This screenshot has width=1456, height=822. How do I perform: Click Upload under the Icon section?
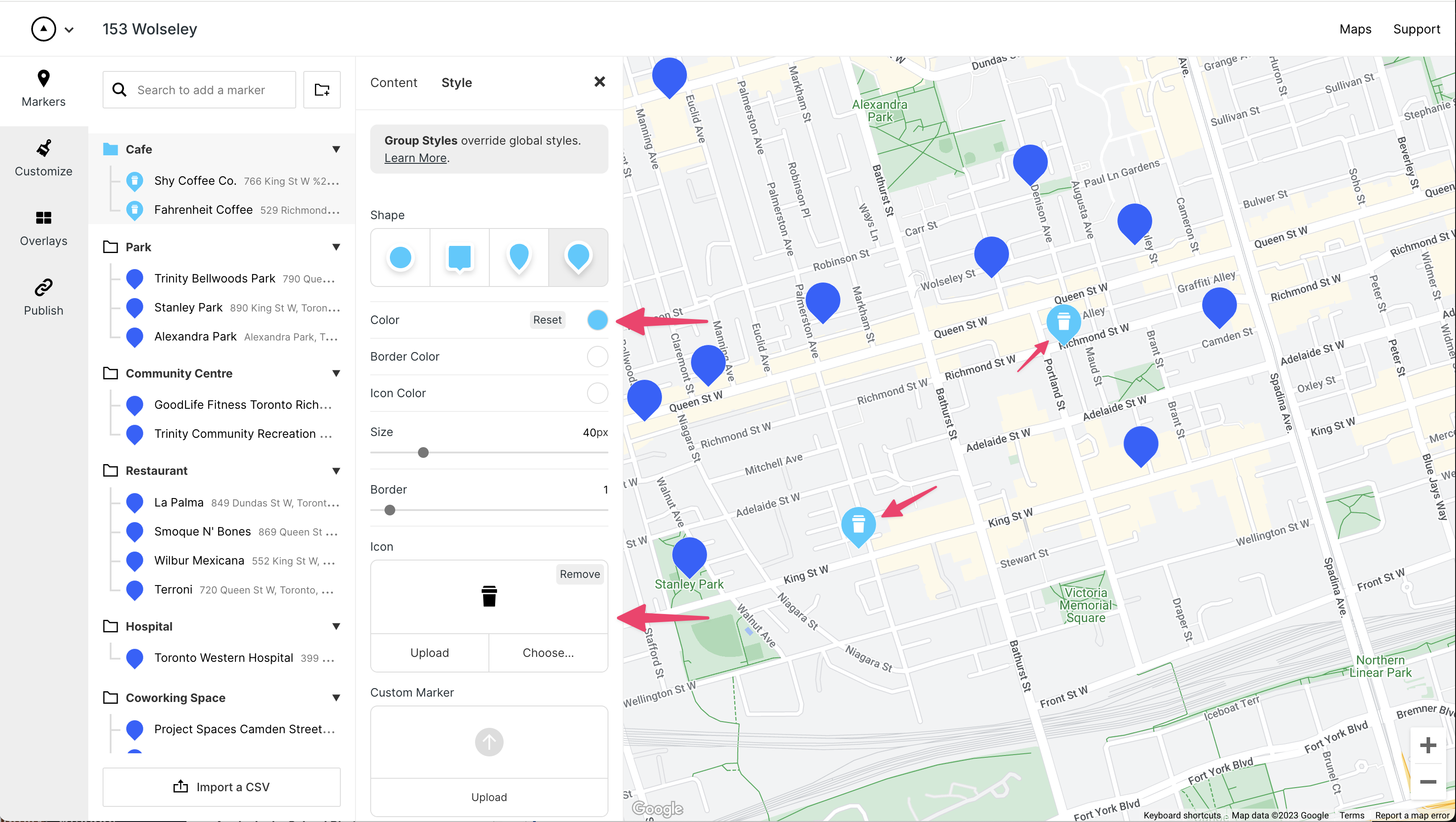pyautogui.click(x=430, y=653)
